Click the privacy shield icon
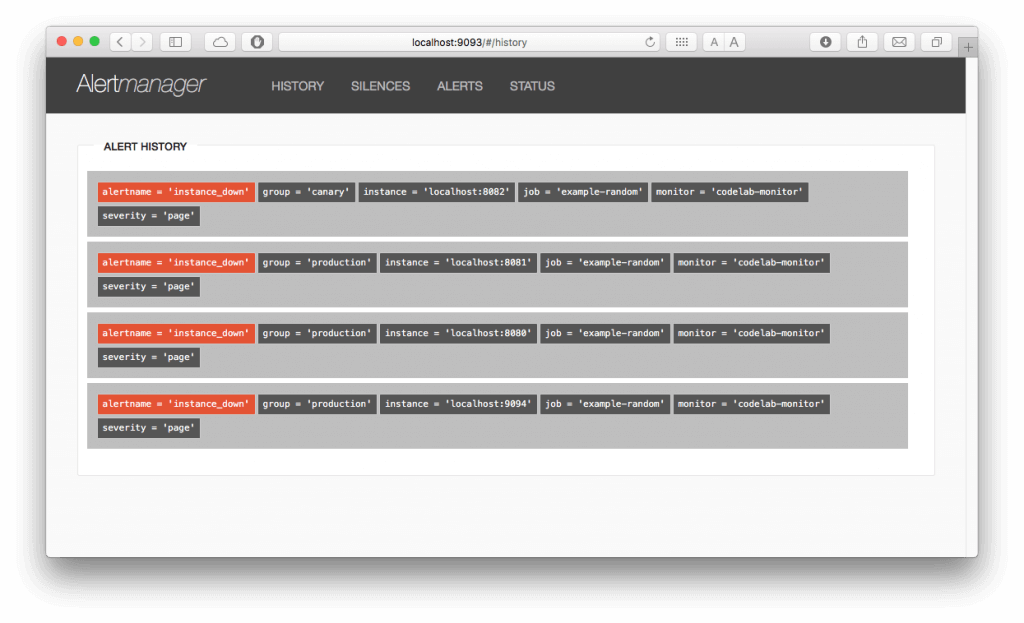Viewport: 1024px width, 623px height. pos(257,41)
